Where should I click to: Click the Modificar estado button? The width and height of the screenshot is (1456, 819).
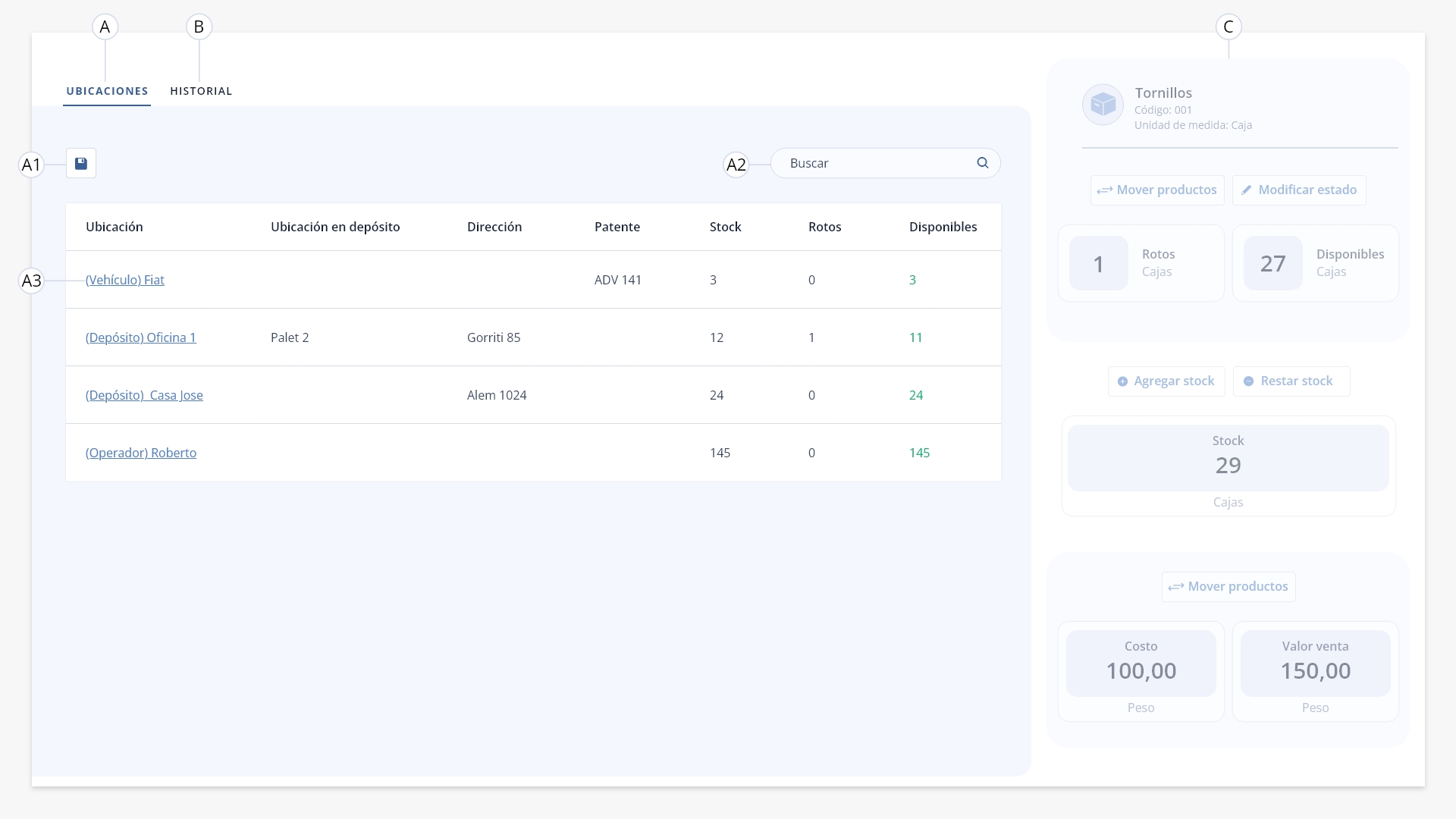tap(1299, 190)
